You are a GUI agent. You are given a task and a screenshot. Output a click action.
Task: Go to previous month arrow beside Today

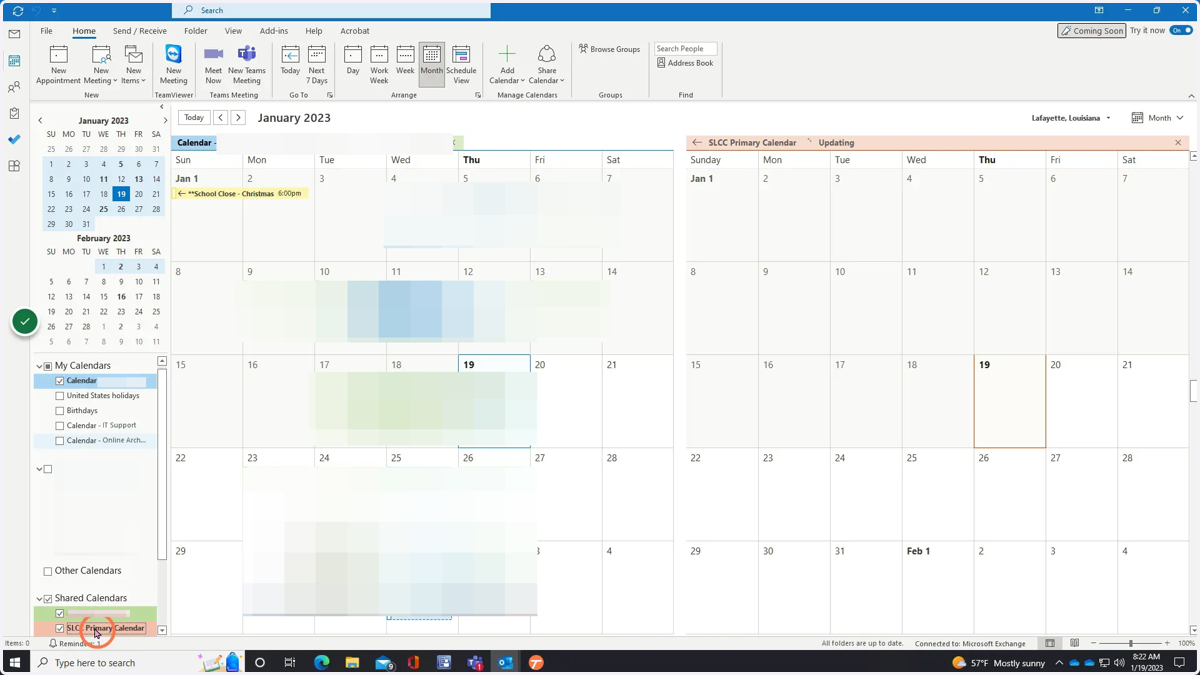coord(221,118)
